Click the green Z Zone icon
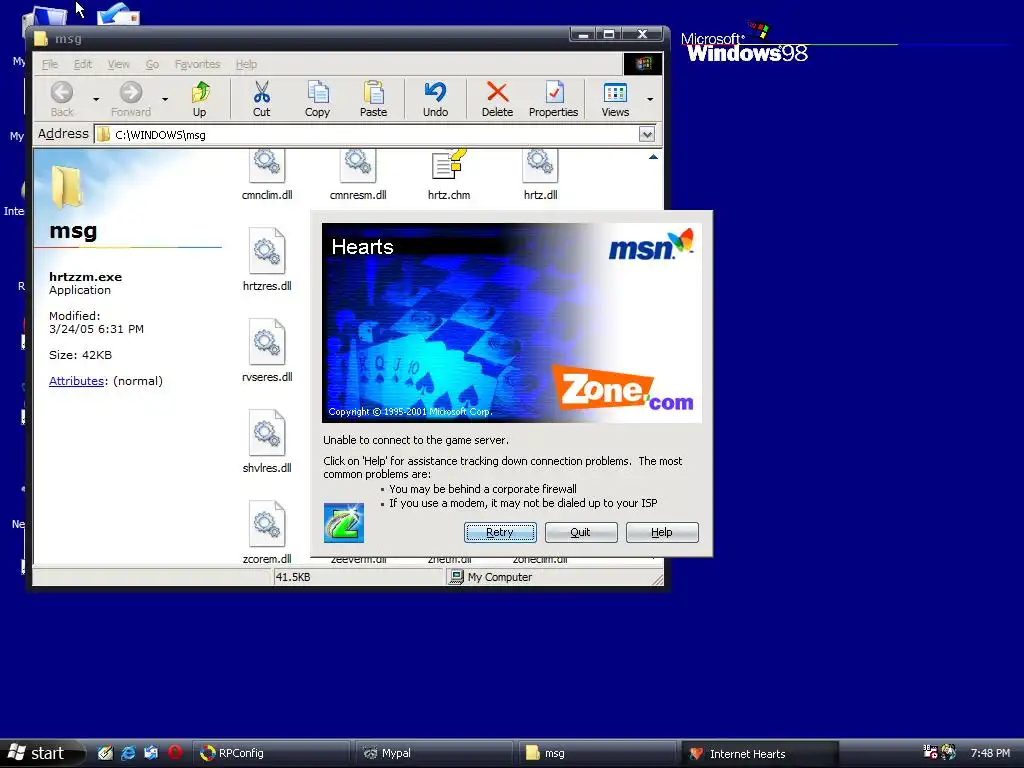The image size is (1024, 768). coord(344,522)
